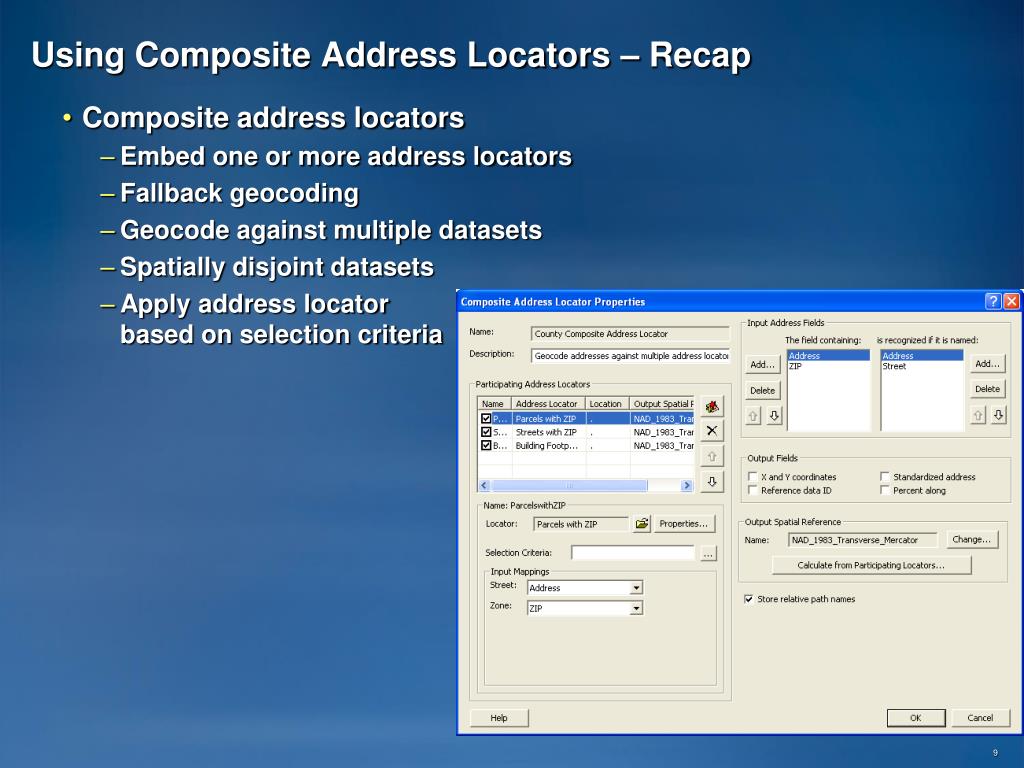
Task: Click the add address locator icon
Action: coord(711,406)
